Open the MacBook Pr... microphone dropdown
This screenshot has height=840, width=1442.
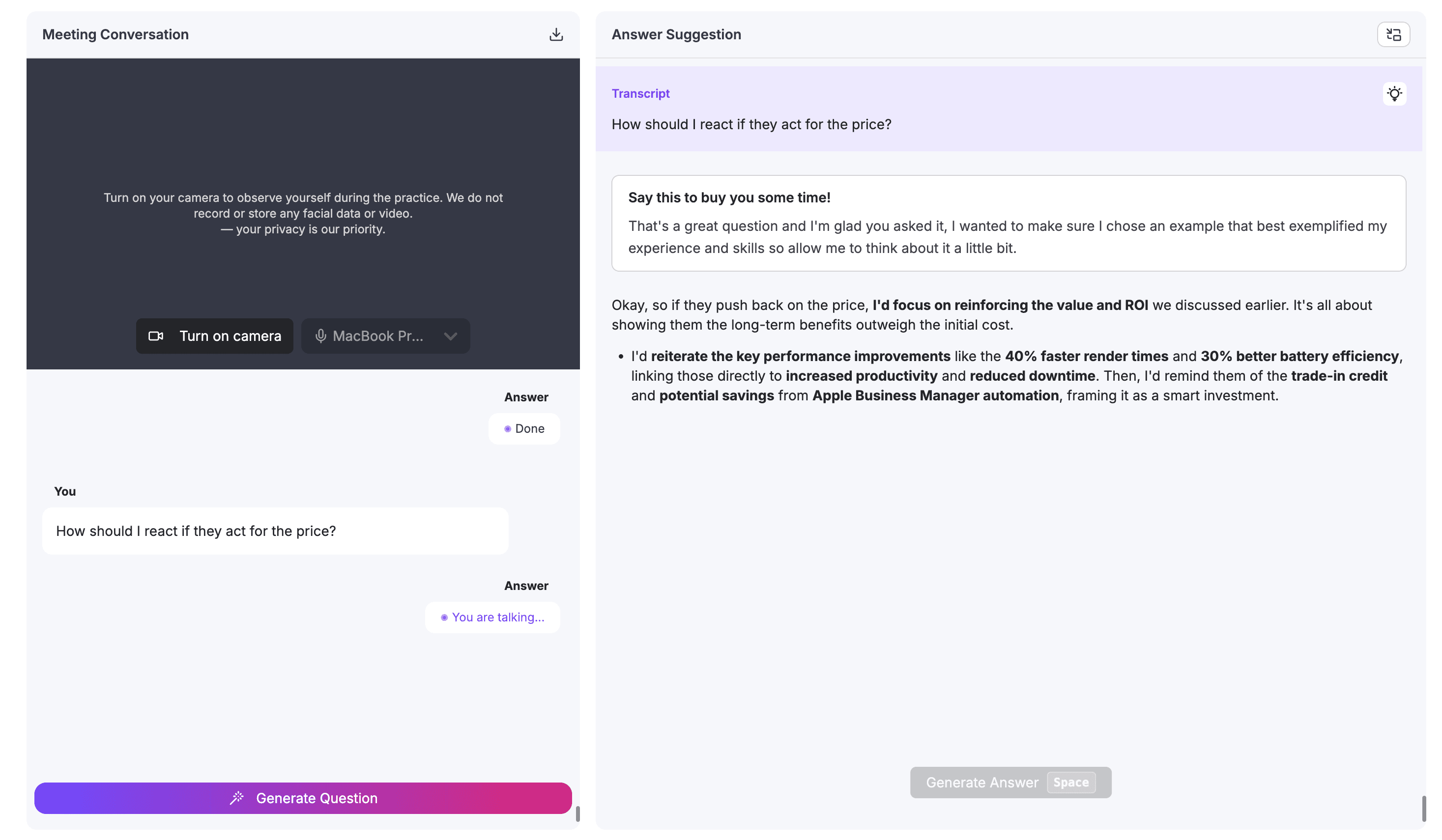(x=377, y=336)
